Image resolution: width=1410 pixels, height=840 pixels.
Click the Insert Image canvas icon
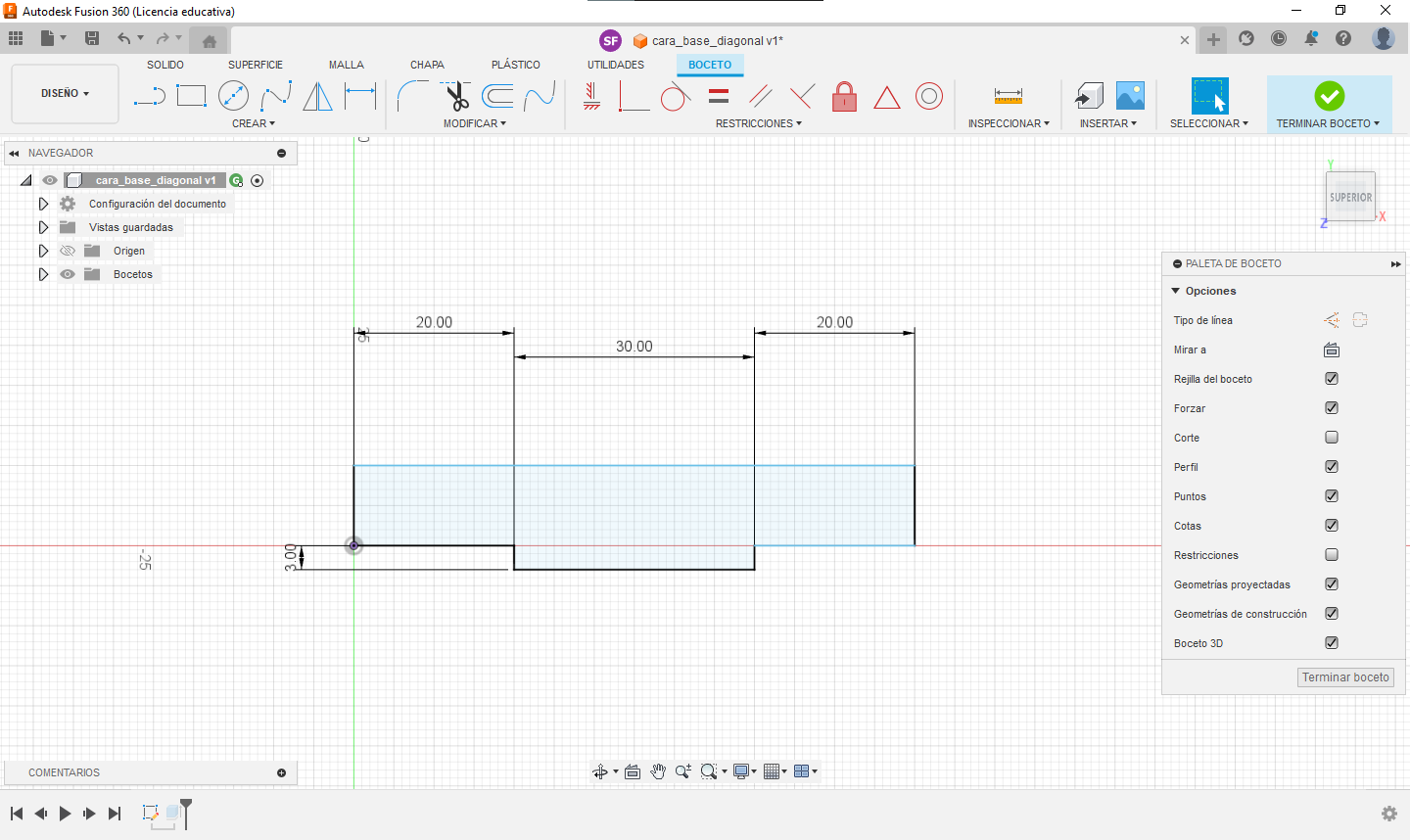point(1130,96)
